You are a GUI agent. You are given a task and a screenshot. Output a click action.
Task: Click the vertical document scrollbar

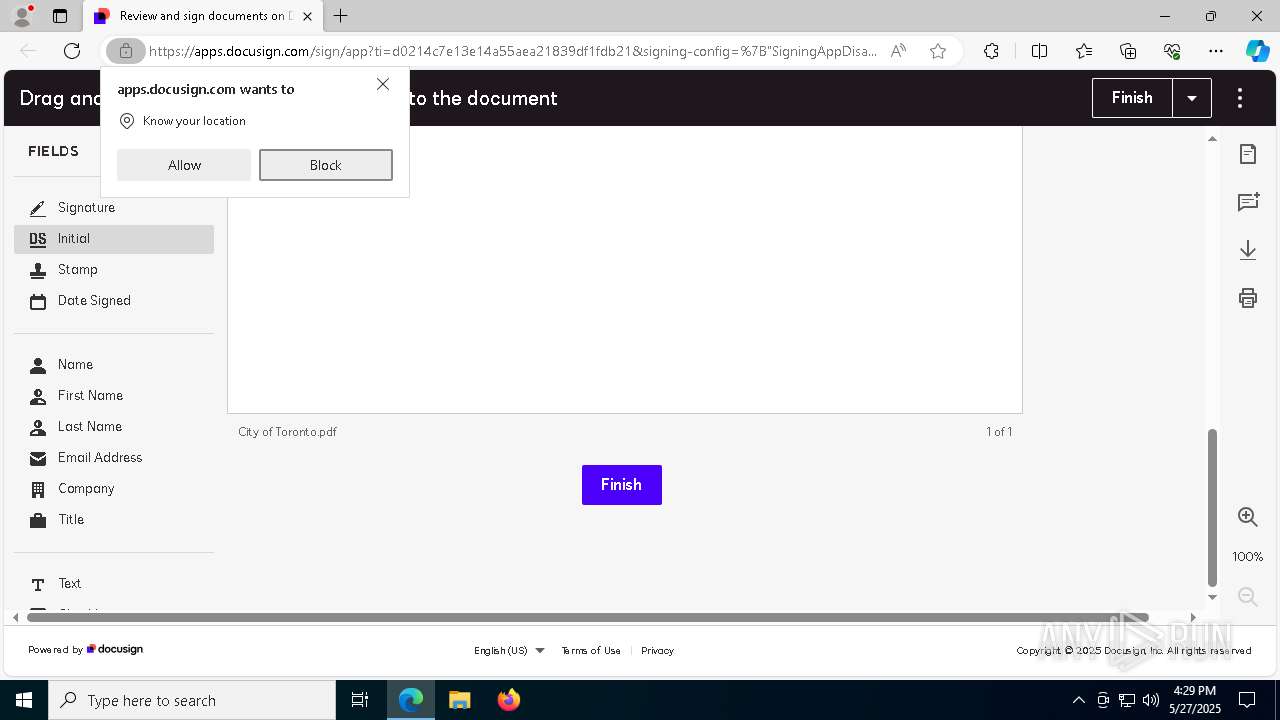pos(1213,508)
